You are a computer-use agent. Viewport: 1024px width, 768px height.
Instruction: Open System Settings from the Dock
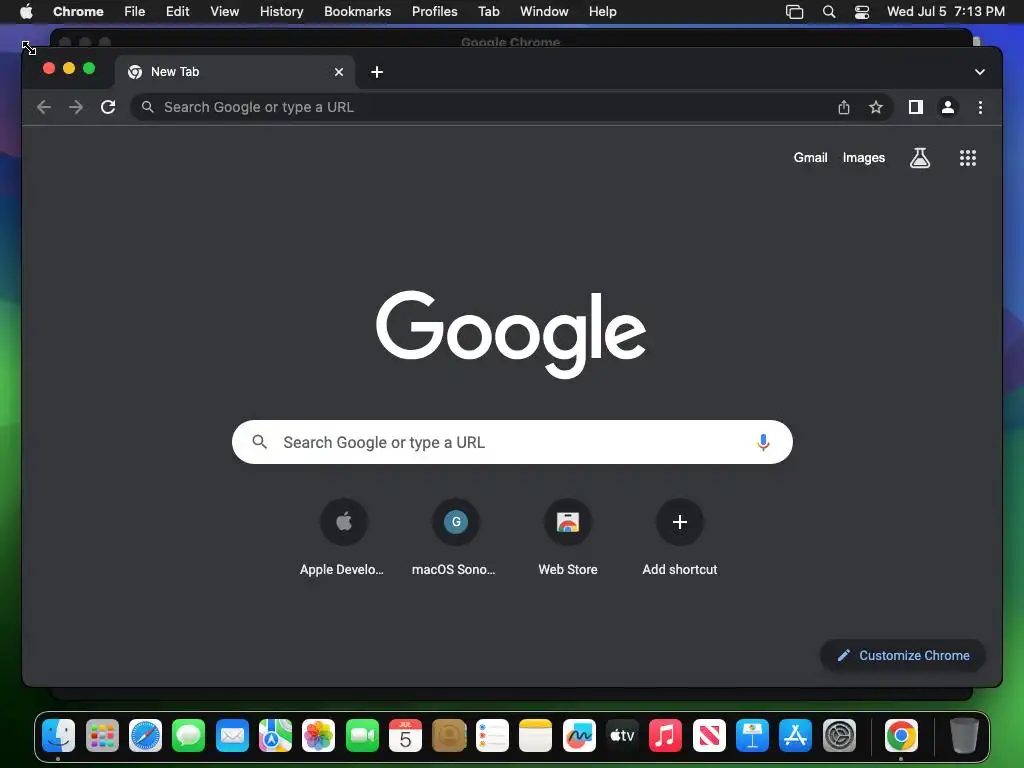(839, 736)
